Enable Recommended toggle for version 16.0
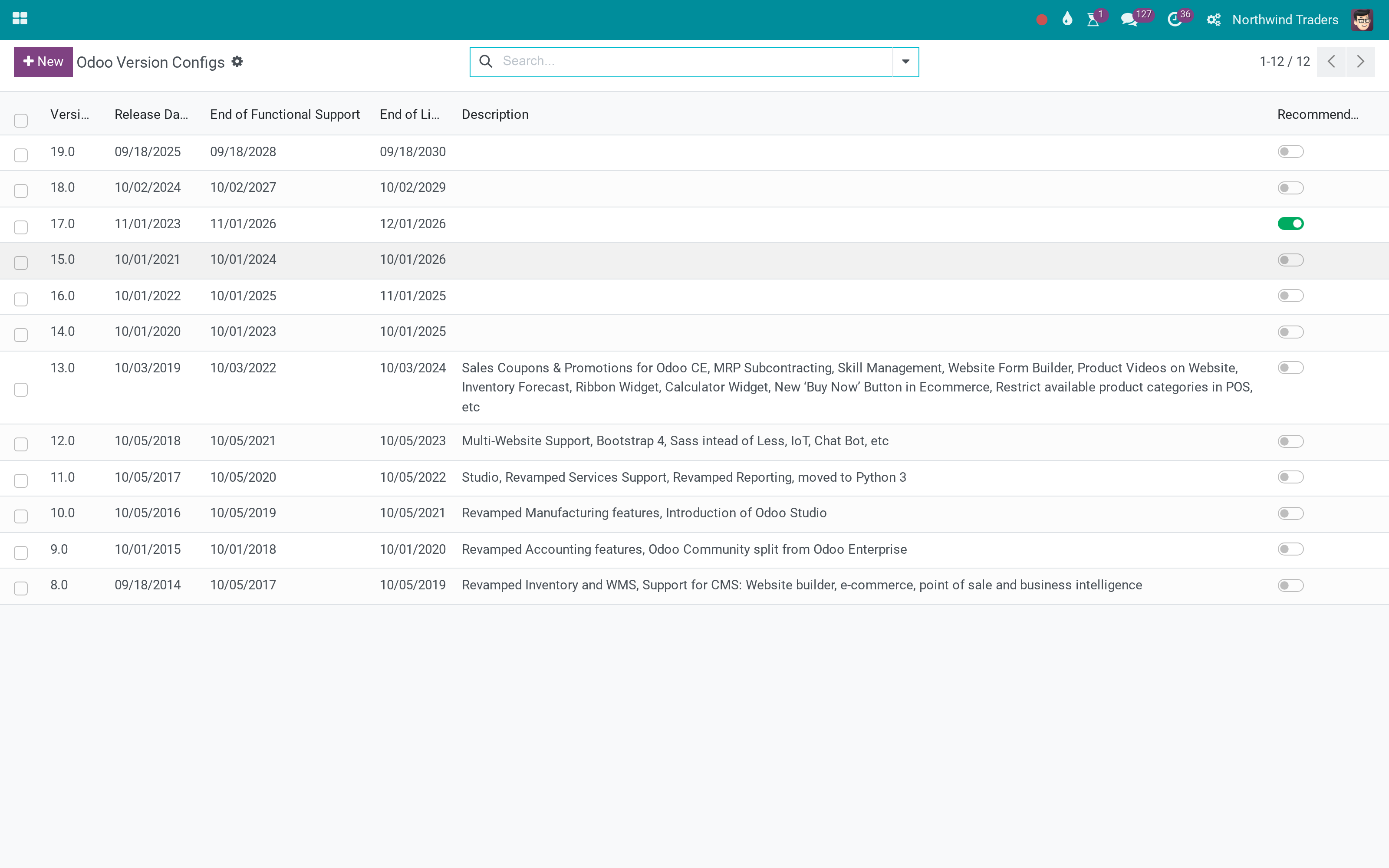 (x=1290, y=296)
